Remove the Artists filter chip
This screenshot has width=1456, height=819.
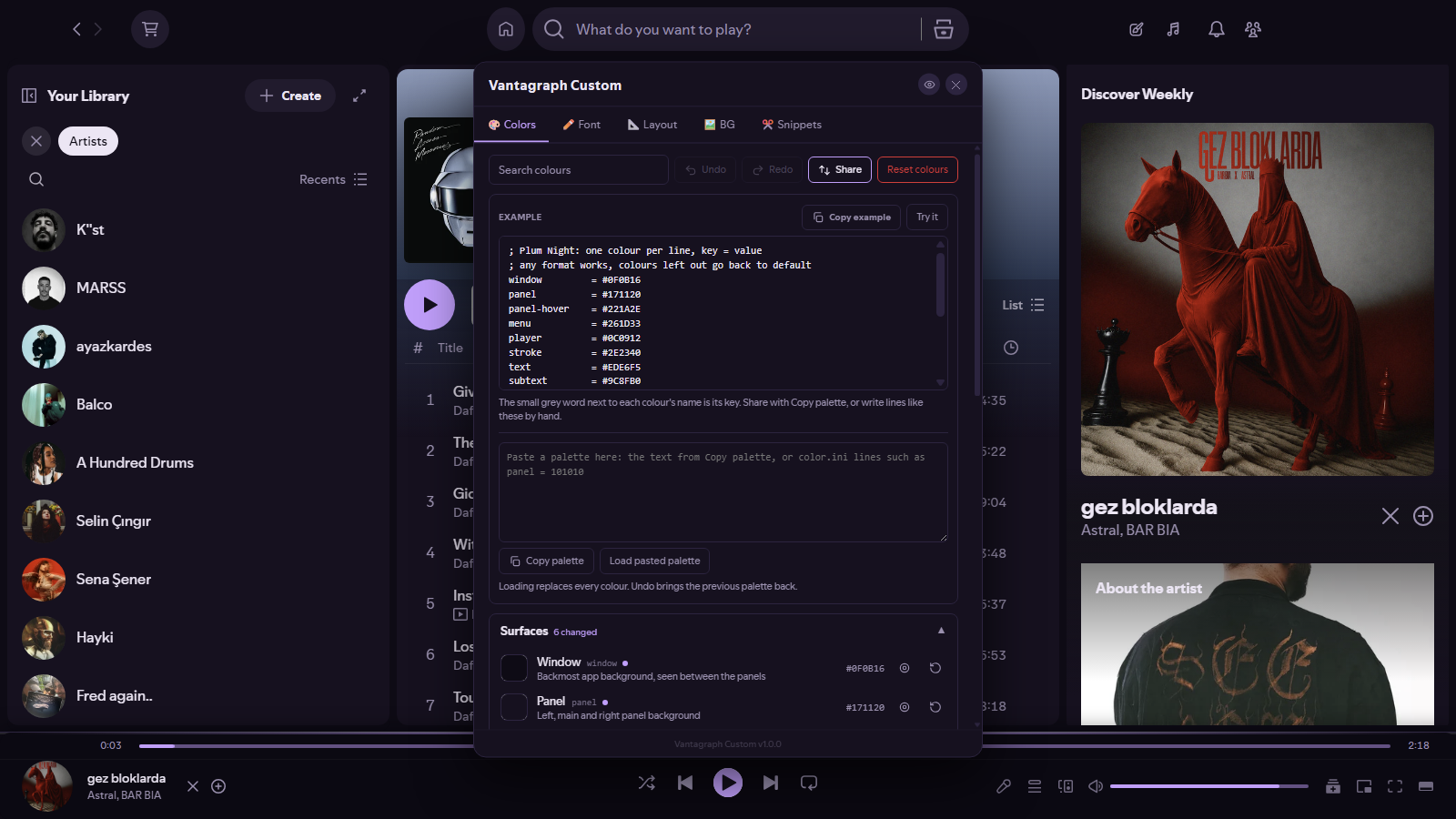(x=88, y=141)
